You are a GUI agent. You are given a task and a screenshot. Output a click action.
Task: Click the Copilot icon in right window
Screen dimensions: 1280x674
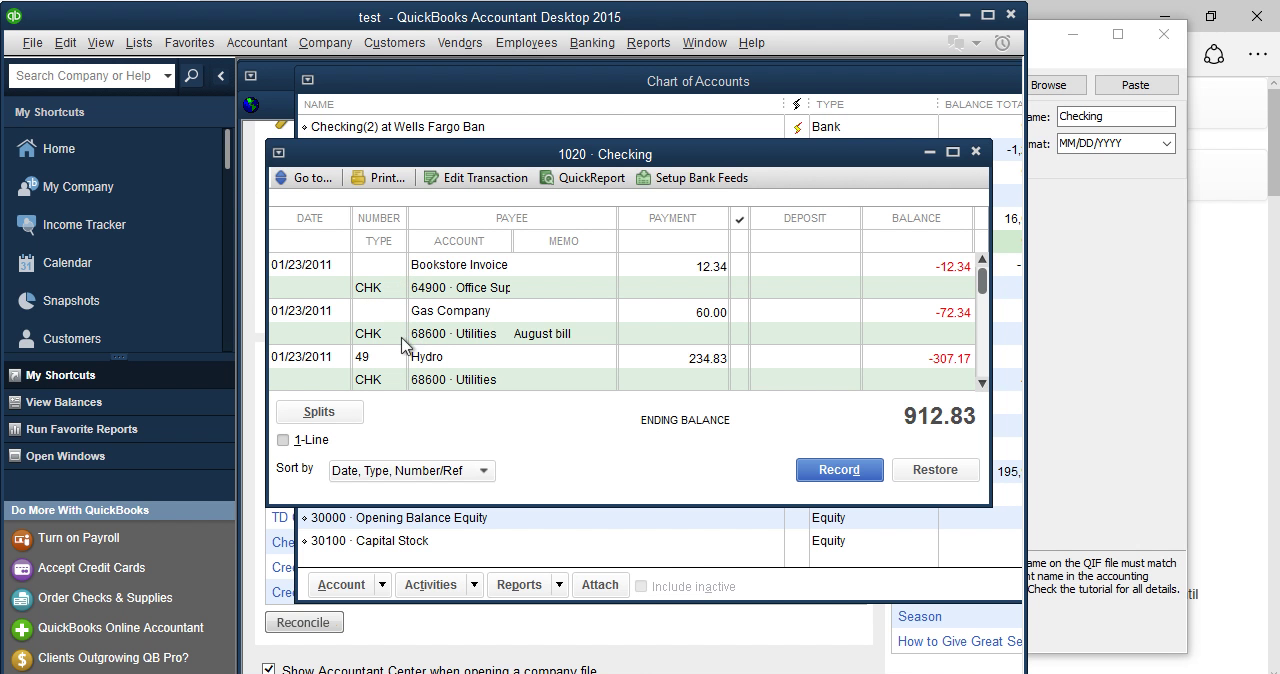pos(1214,55)
